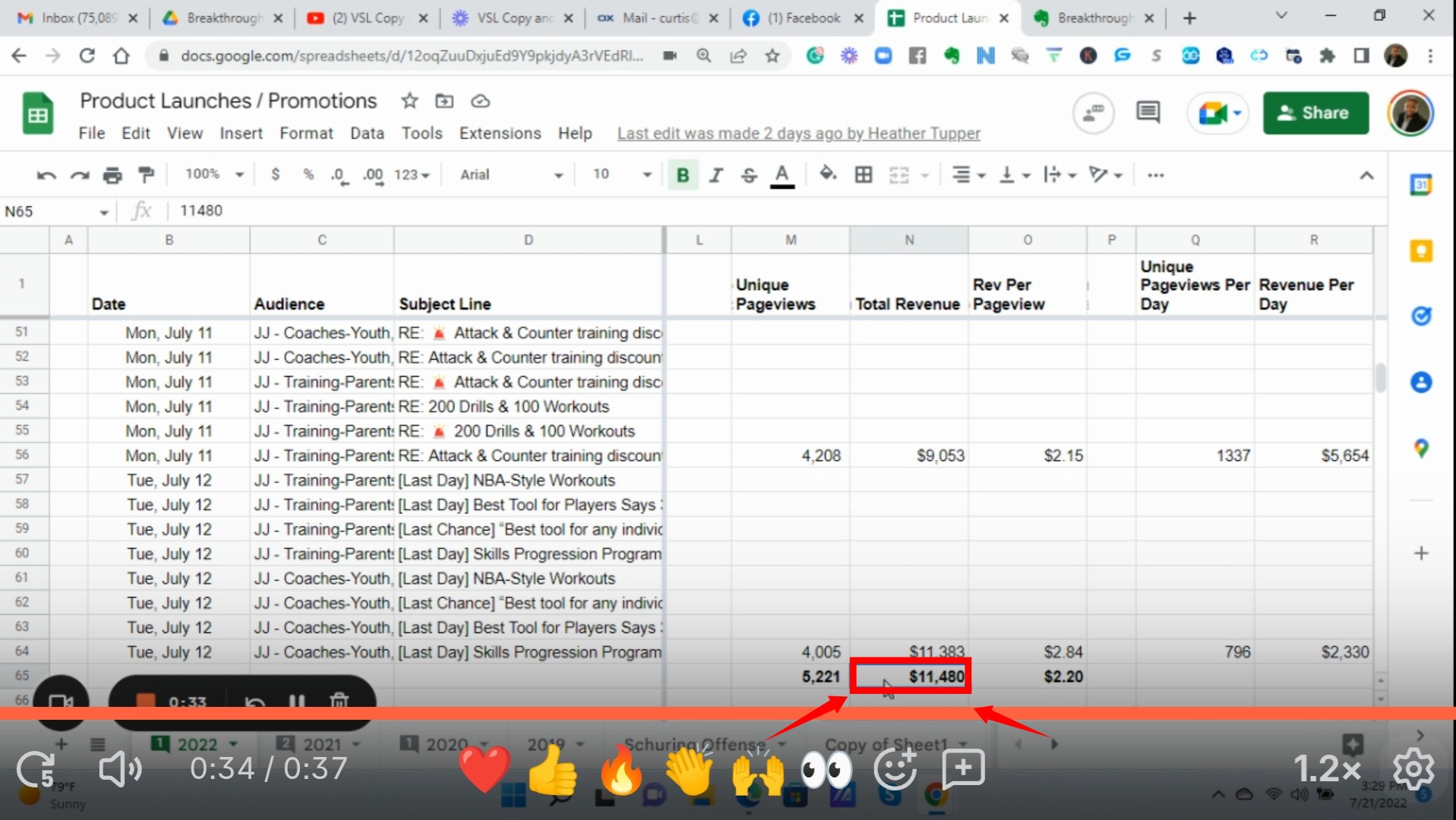Open the Borders tool

coord(864,175)
